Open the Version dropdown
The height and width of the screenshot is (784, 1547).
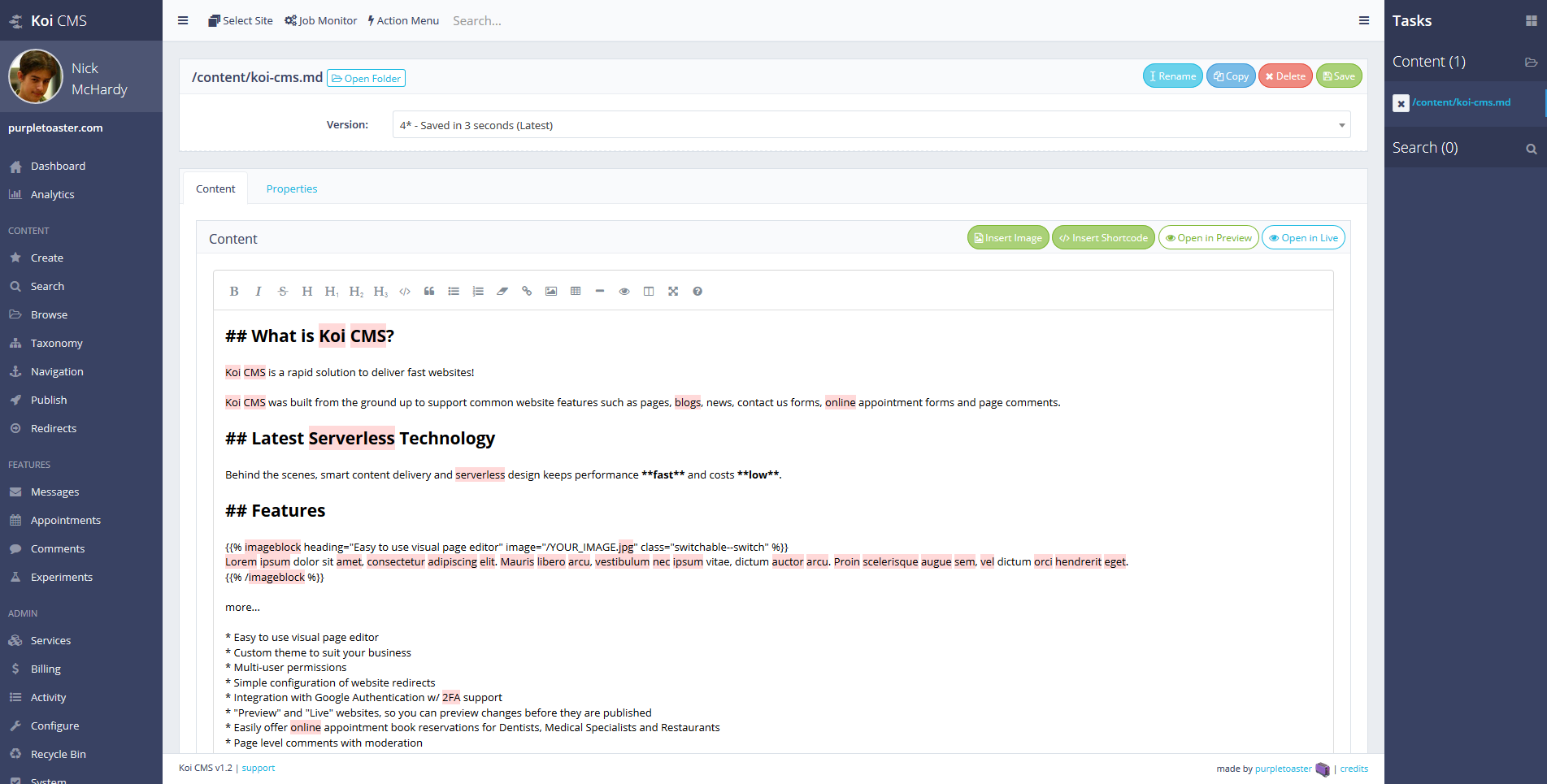[x=871, y=125]
